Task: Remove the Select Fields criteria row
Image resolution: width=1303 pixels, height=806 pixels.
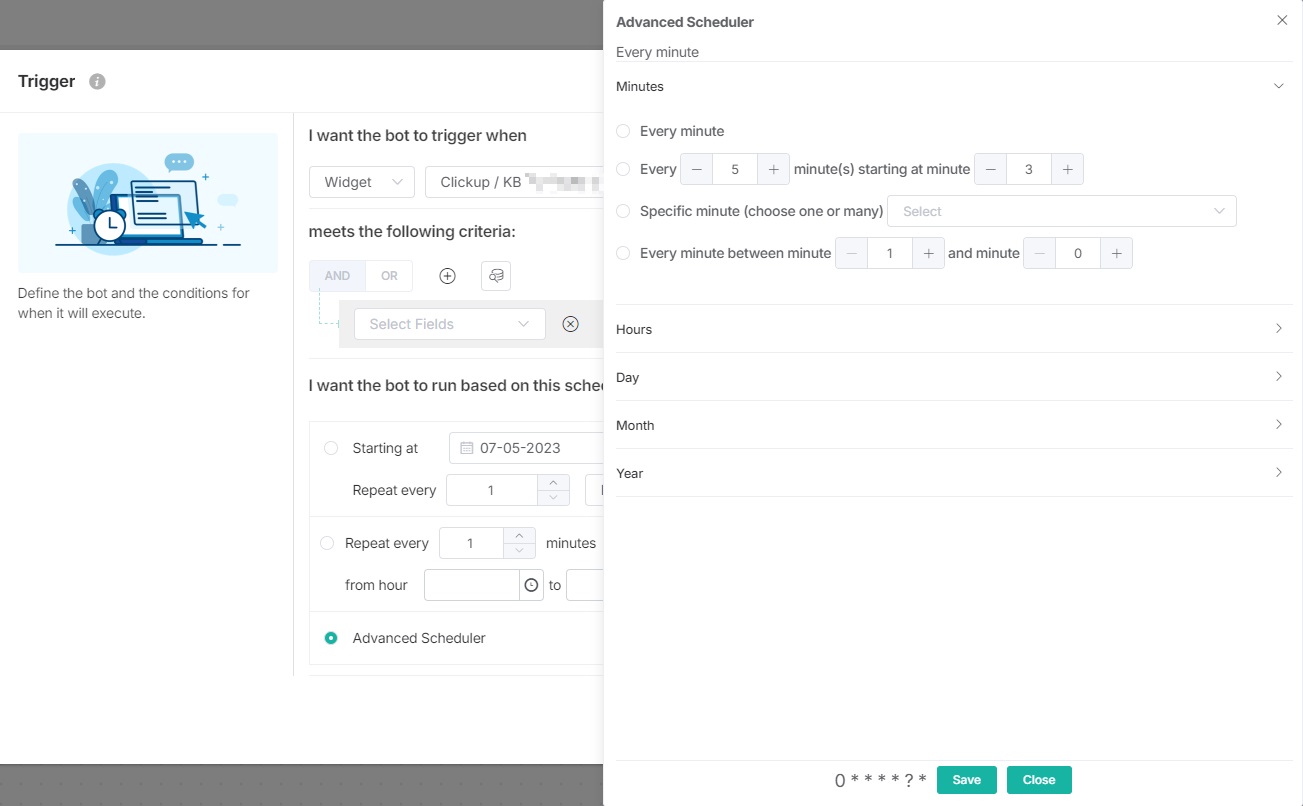Action: pos(570,324)
